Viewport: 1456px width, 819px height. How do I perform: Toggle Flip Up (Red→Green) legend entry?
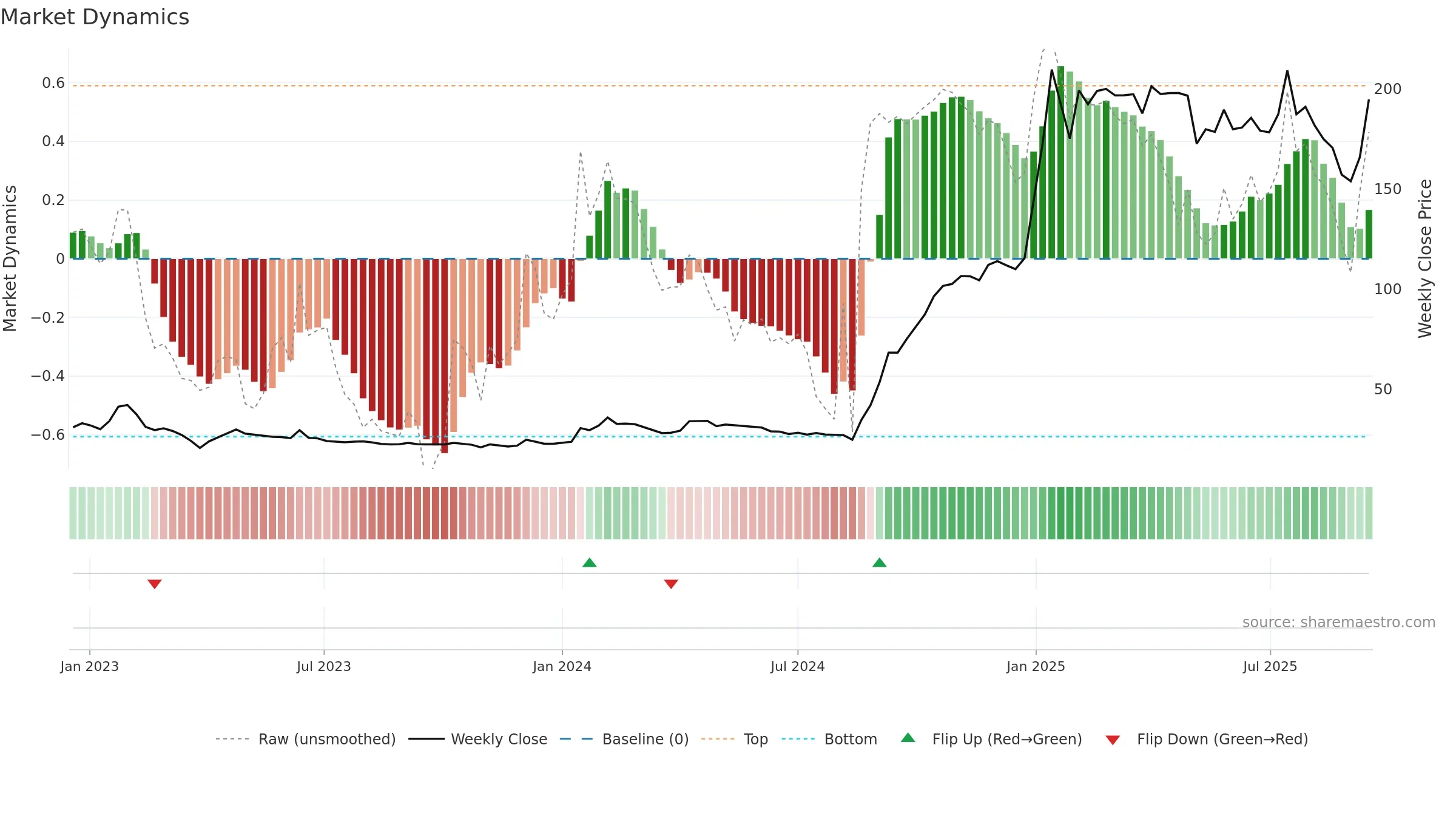pyautogui.click(x=991, y=739)
